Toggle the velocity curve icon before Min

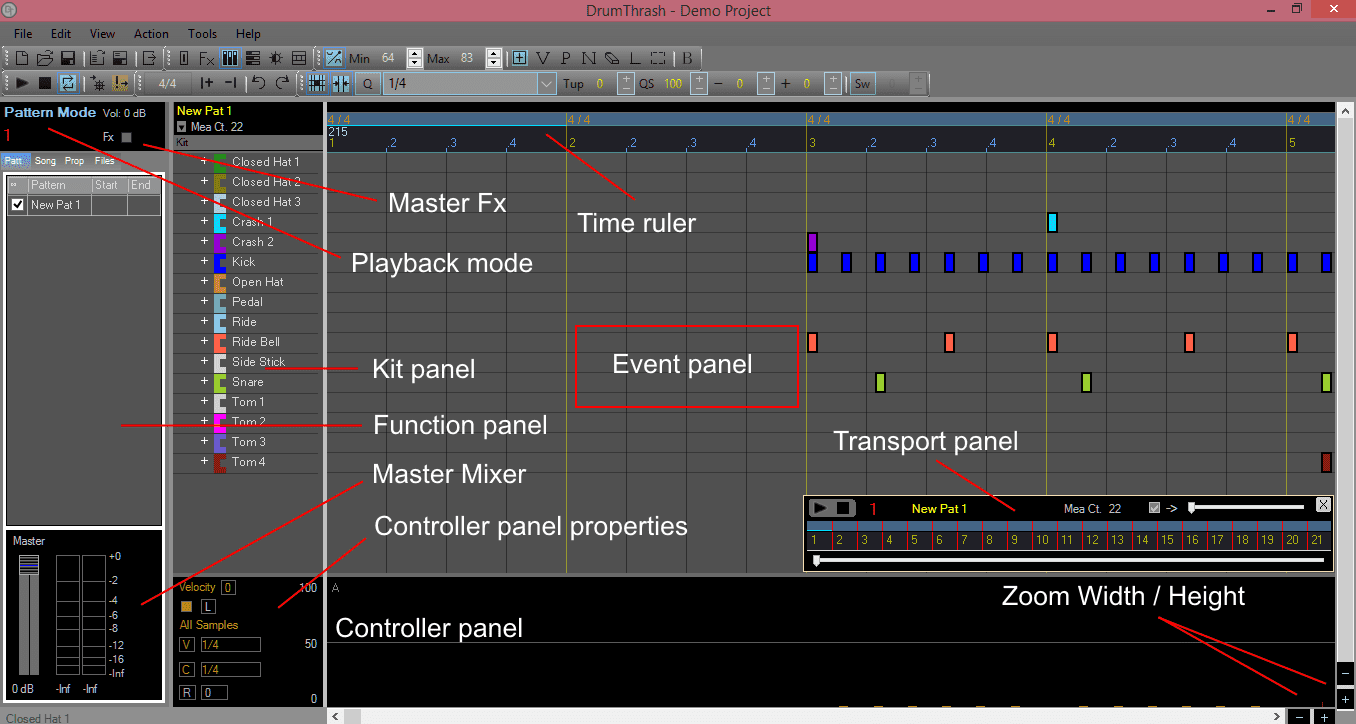pyautogui.click(x=334, y=58)
